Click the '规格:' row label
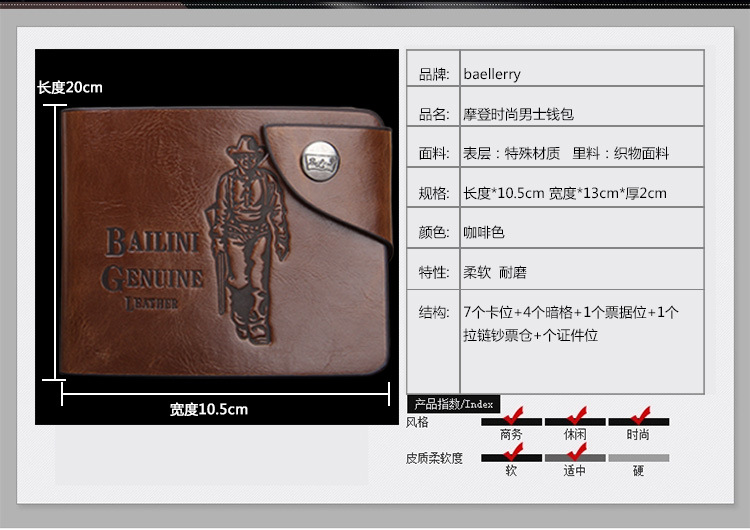The image size is (750, 530). point(434,193)
